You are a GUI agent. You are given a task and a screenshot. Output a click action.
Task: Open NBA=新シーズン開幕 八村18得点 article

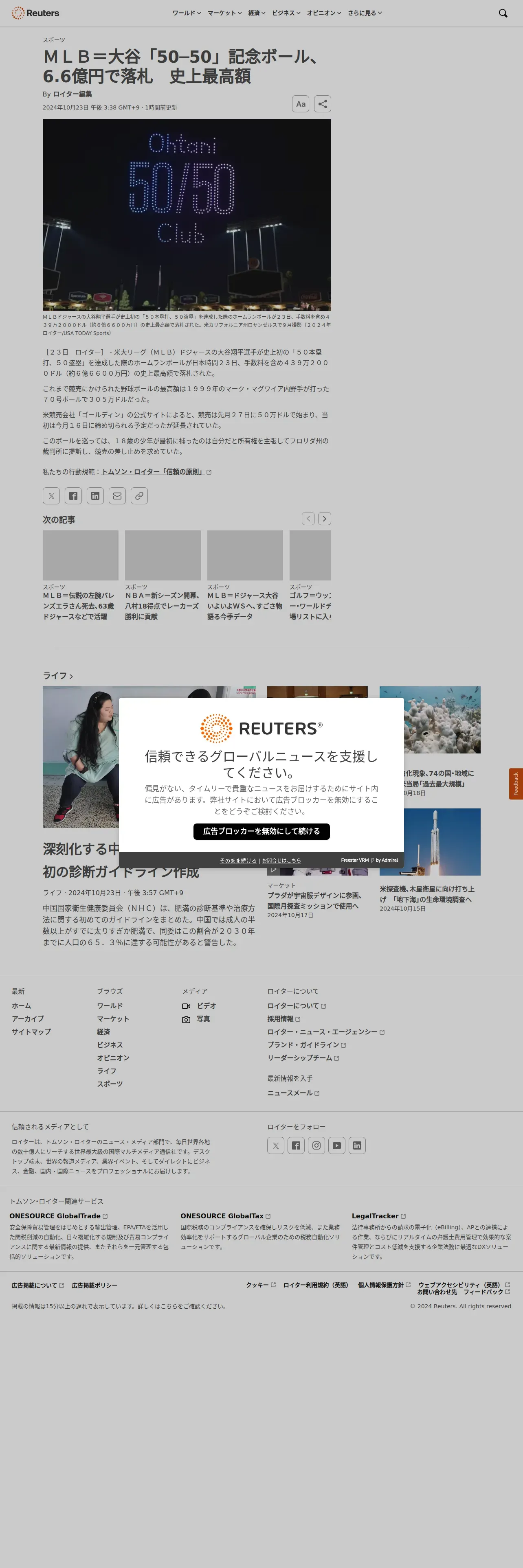pos(162,606)
